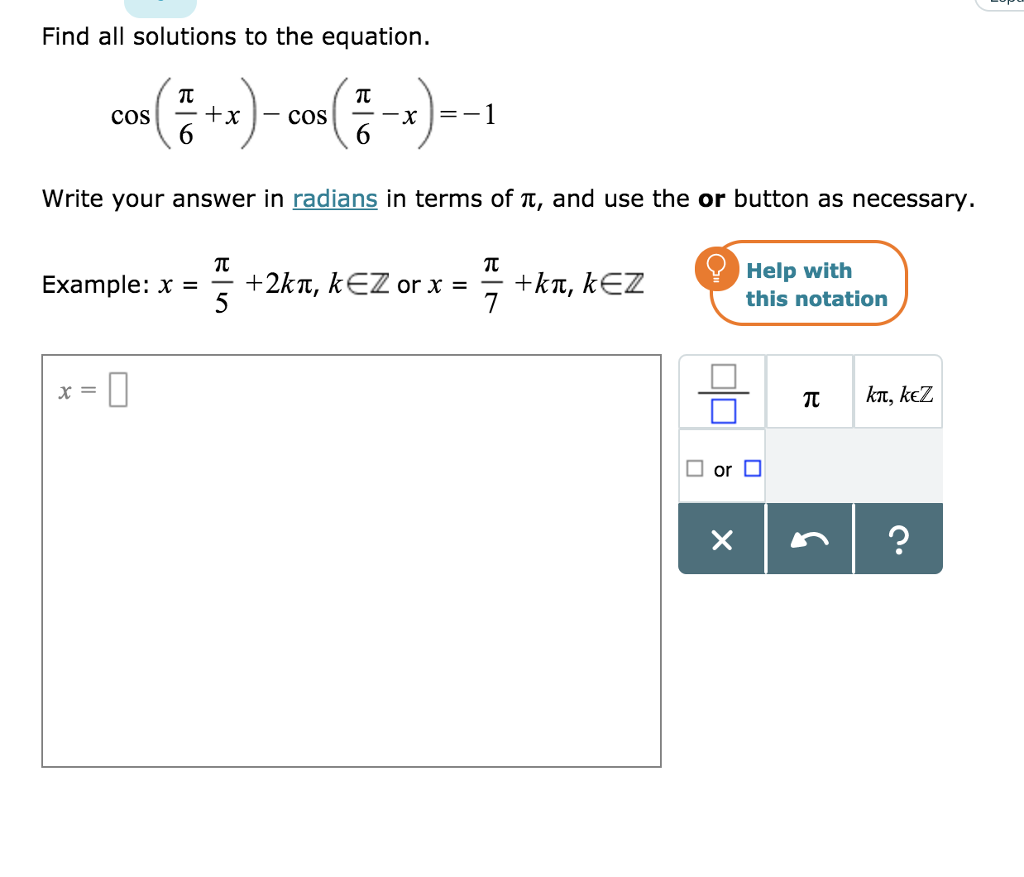Select the left box of the 'or' template
This screenshot has width=1024, height=877.
click(697, 467)
